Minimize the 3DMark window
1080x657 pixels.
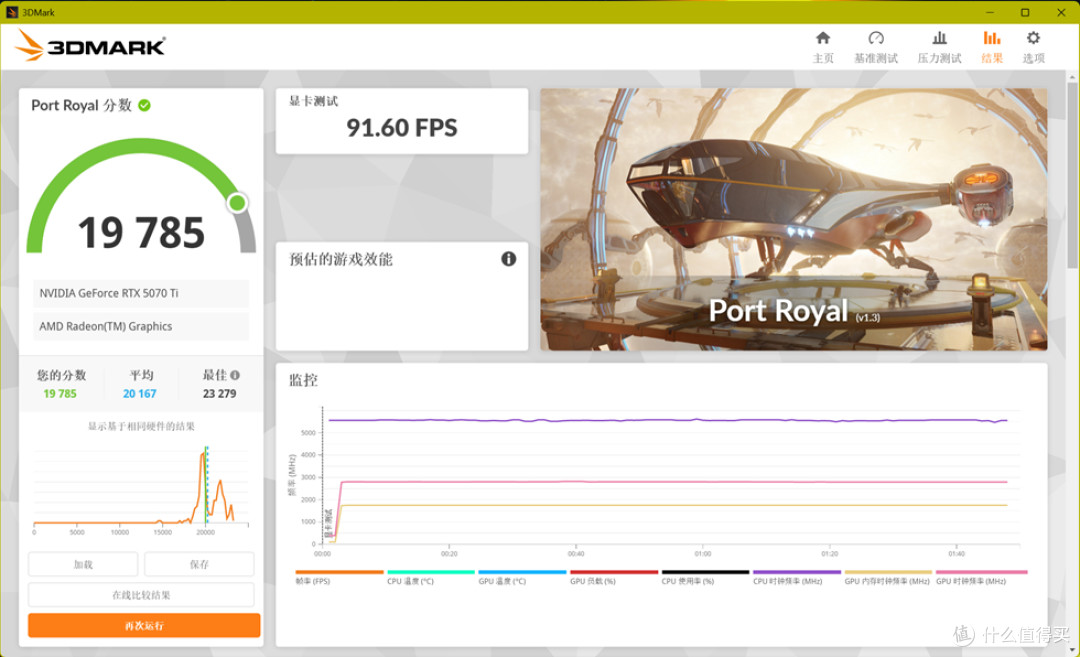point(990,12)
